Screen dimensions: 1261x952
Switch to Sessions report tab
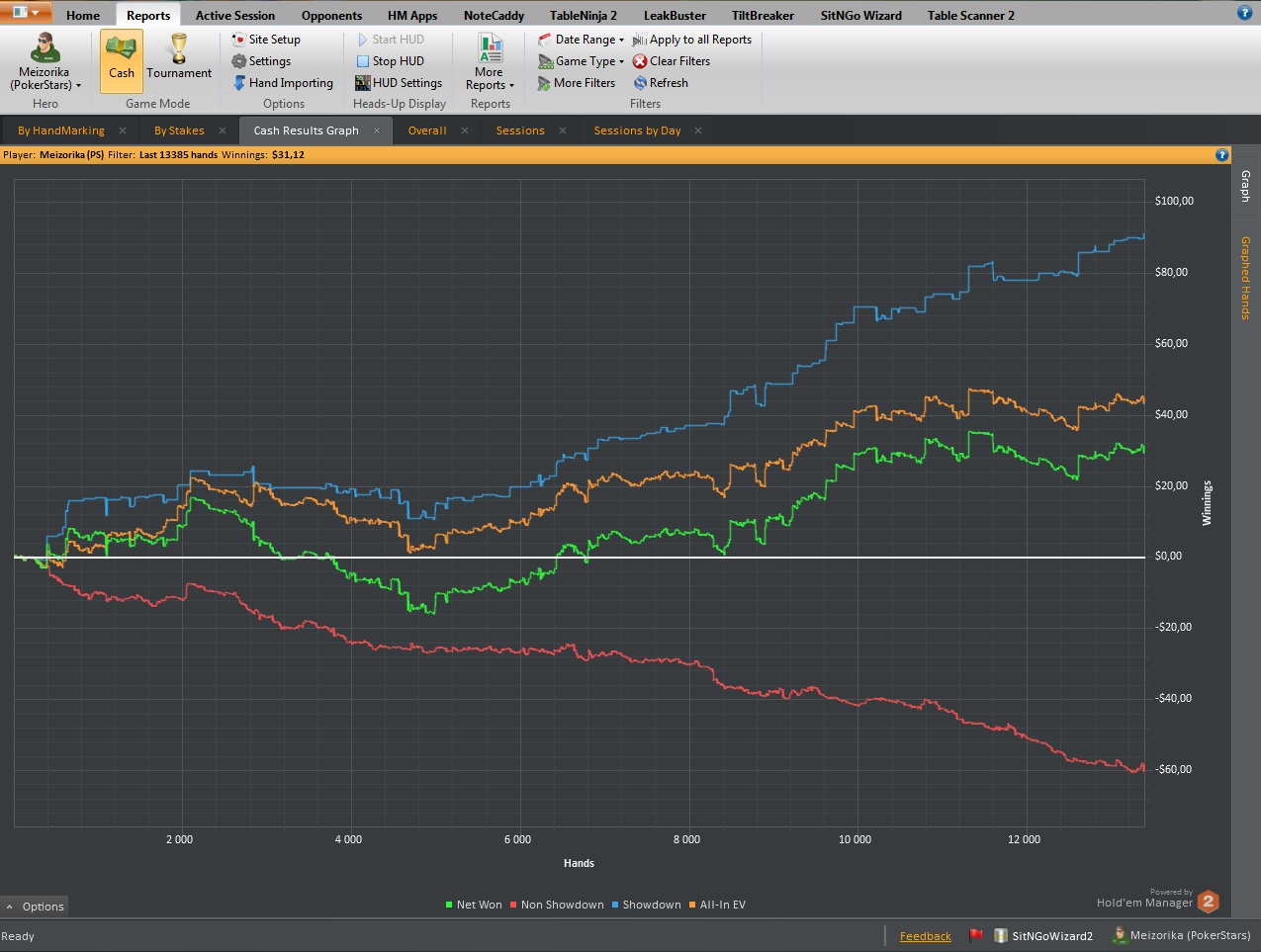point(520,130)
